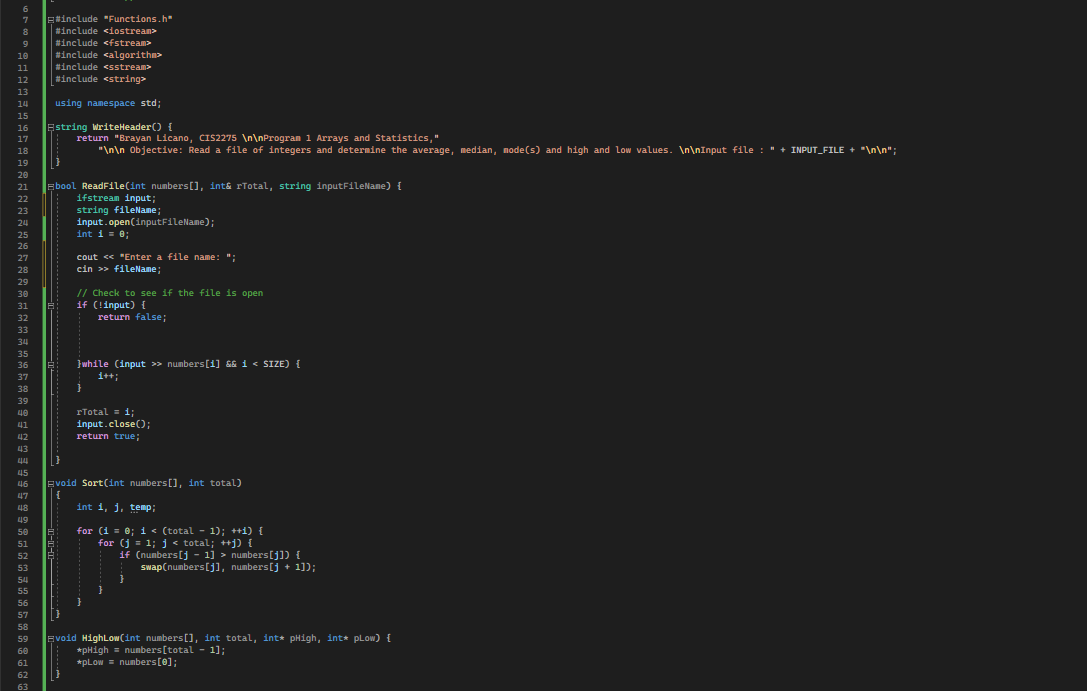Screen dimensions: 1087x691
Task: Collapse the if (!input) block
Action: [50, 304]
